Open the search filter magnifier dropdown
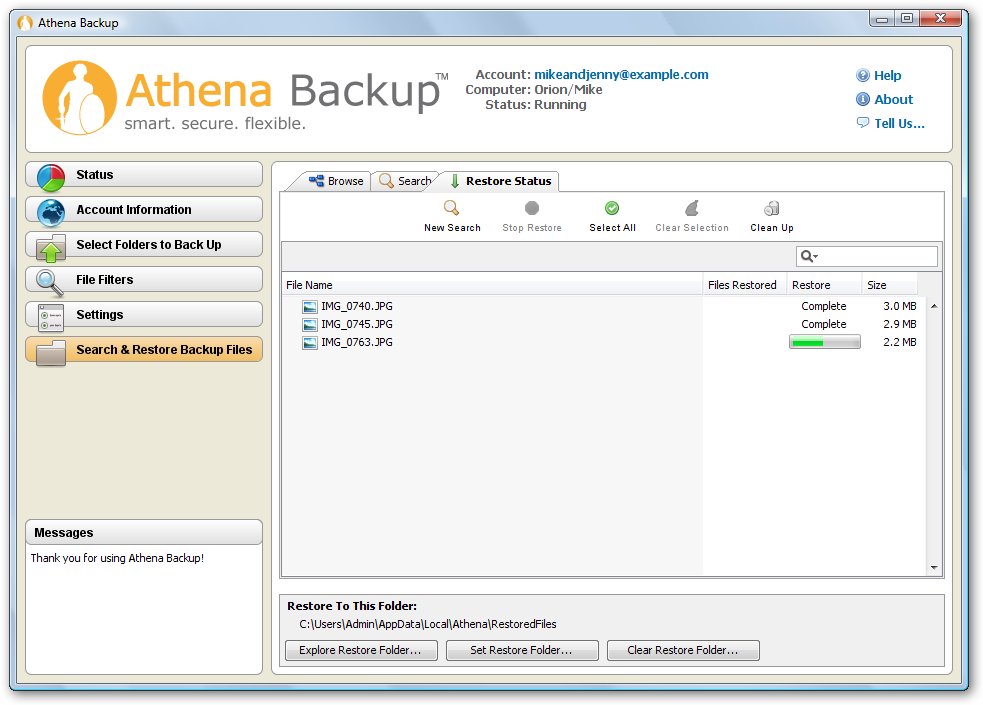The height and width of the screenshot is (705, 983). point(809,256)
